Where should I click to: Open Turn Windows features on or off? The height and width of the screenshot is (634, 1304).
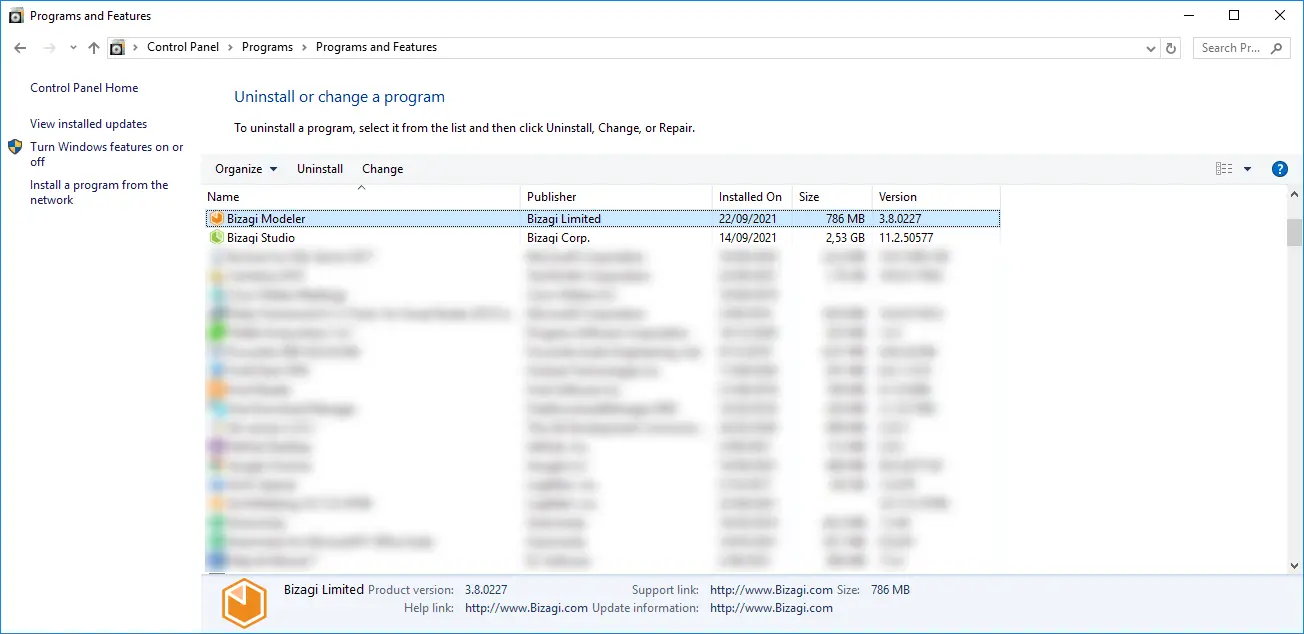107,154
